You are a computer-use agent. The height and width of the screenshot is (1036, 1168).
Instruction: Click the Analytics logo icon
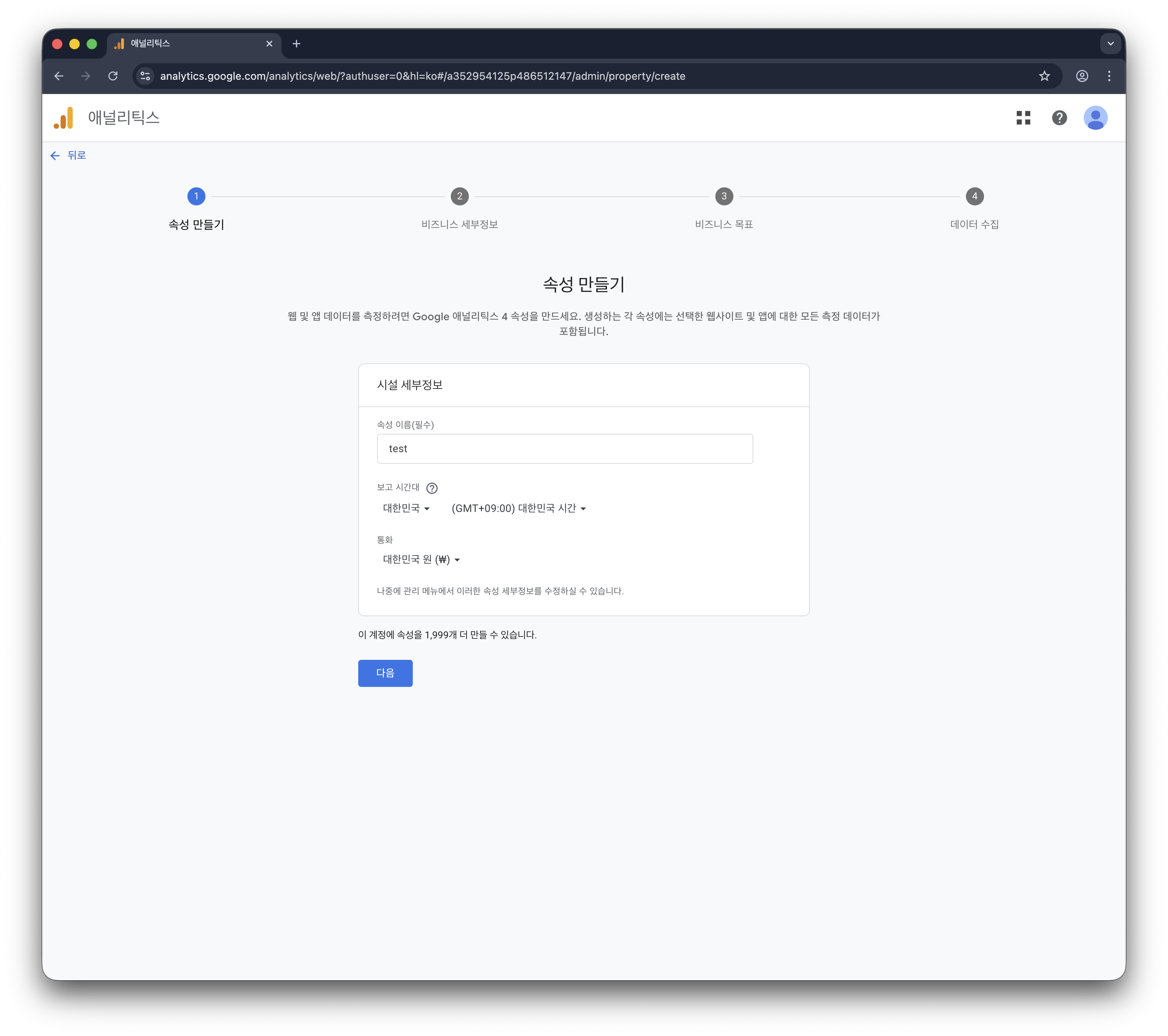pos(64,118)
